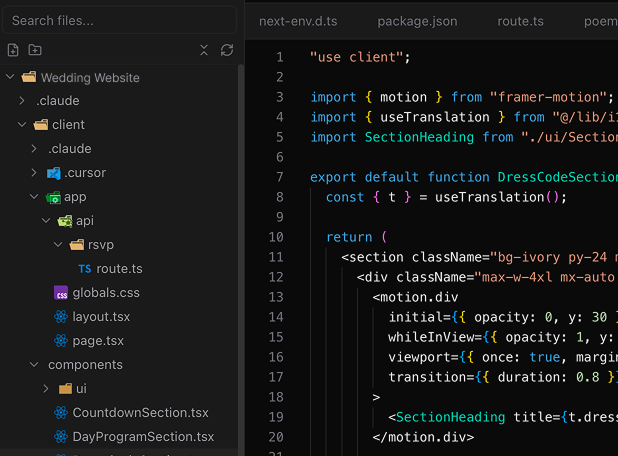Expand the .cursor folder chevron

34,173
